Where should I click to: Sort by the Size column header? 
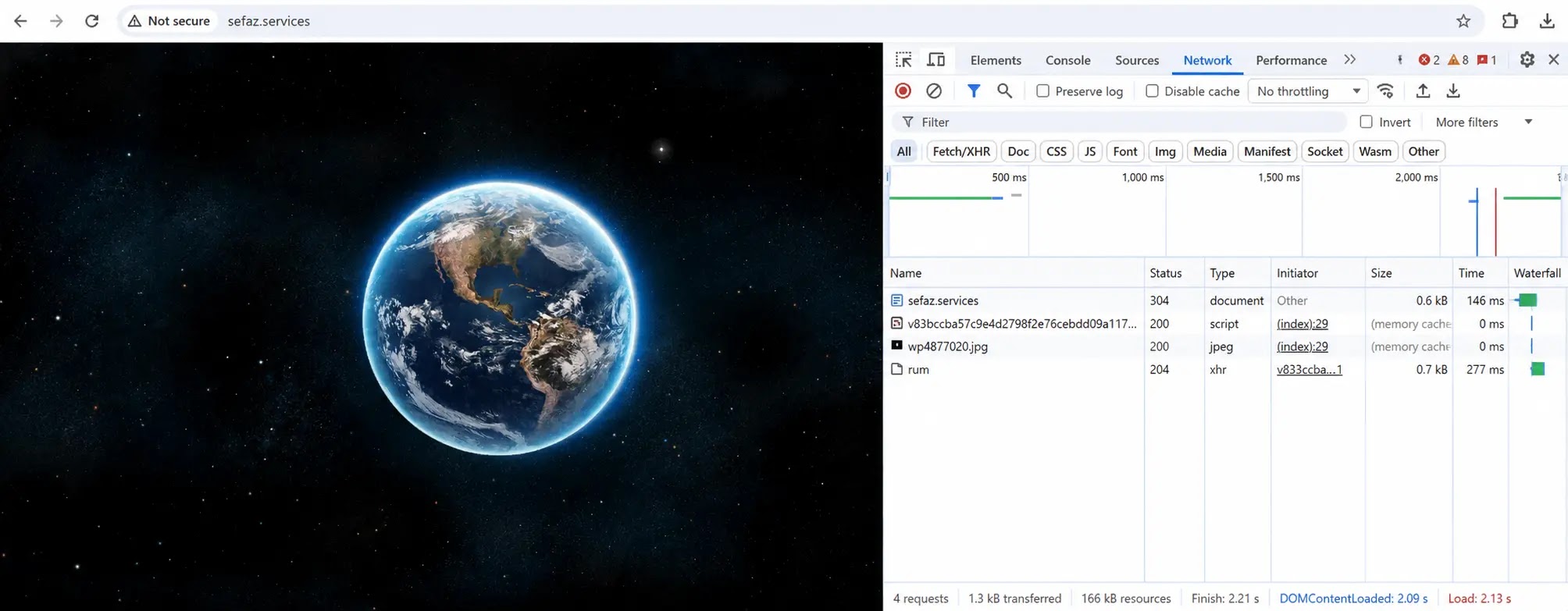coord(1381,273)
